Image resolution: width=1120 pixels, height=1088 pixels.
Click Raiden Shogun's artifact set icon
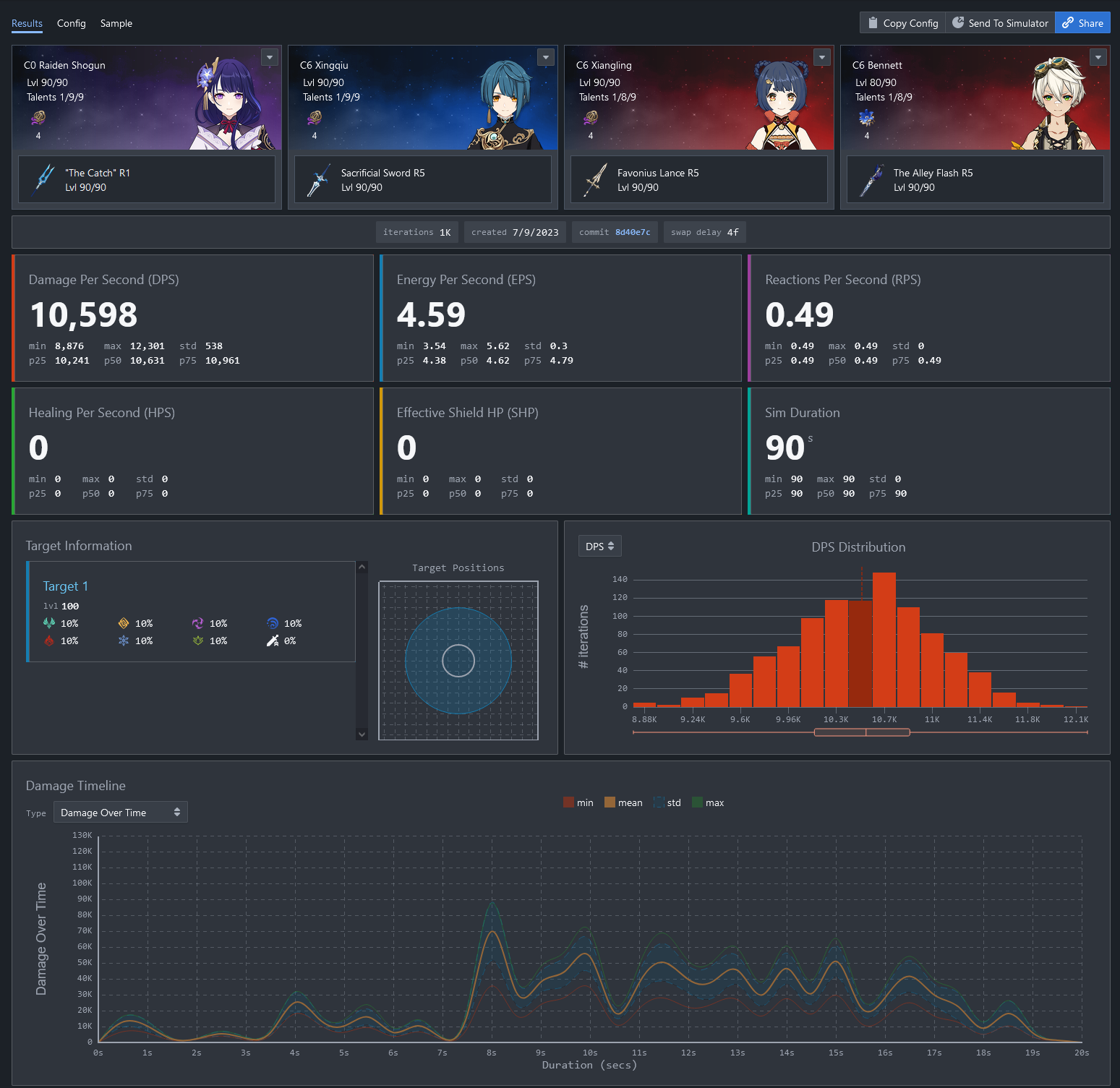pos(38,117)
